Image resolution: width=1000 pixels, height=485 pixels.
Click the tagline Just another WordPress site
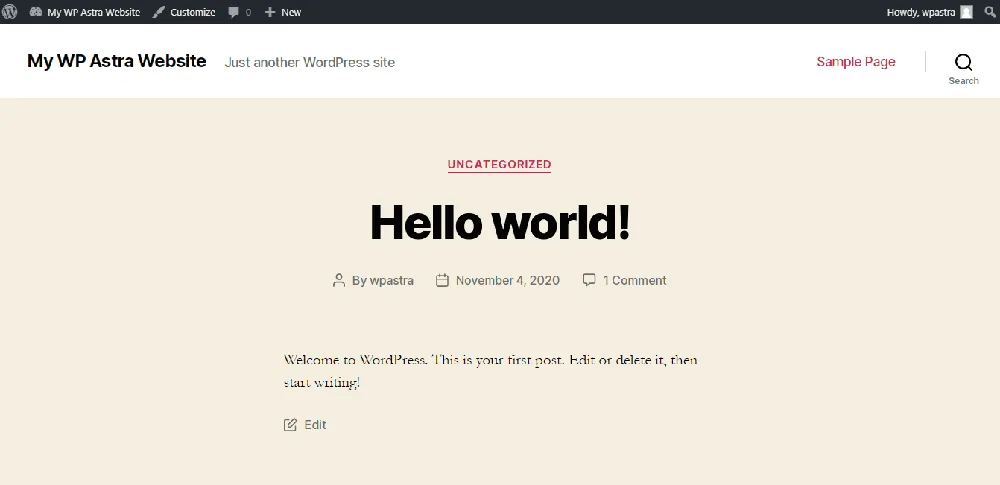(309, 63)
